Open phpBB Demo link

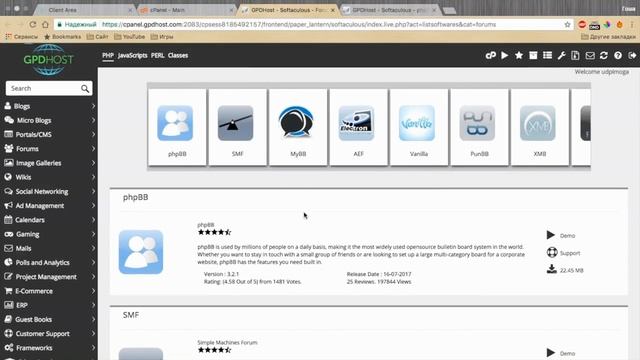tap(567, 236)
